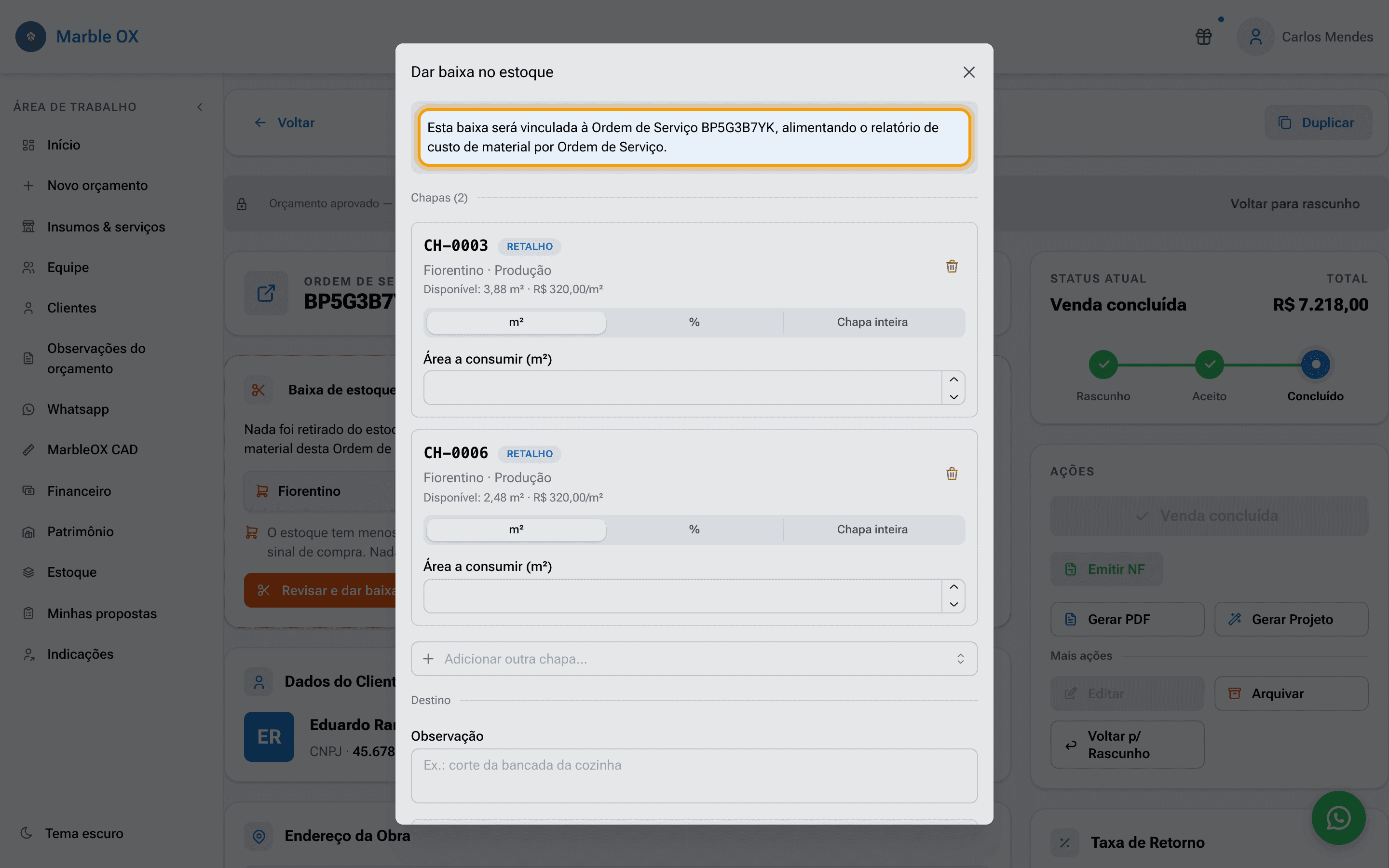Open external link icon for Ordem de Serviço

[266, 293]
